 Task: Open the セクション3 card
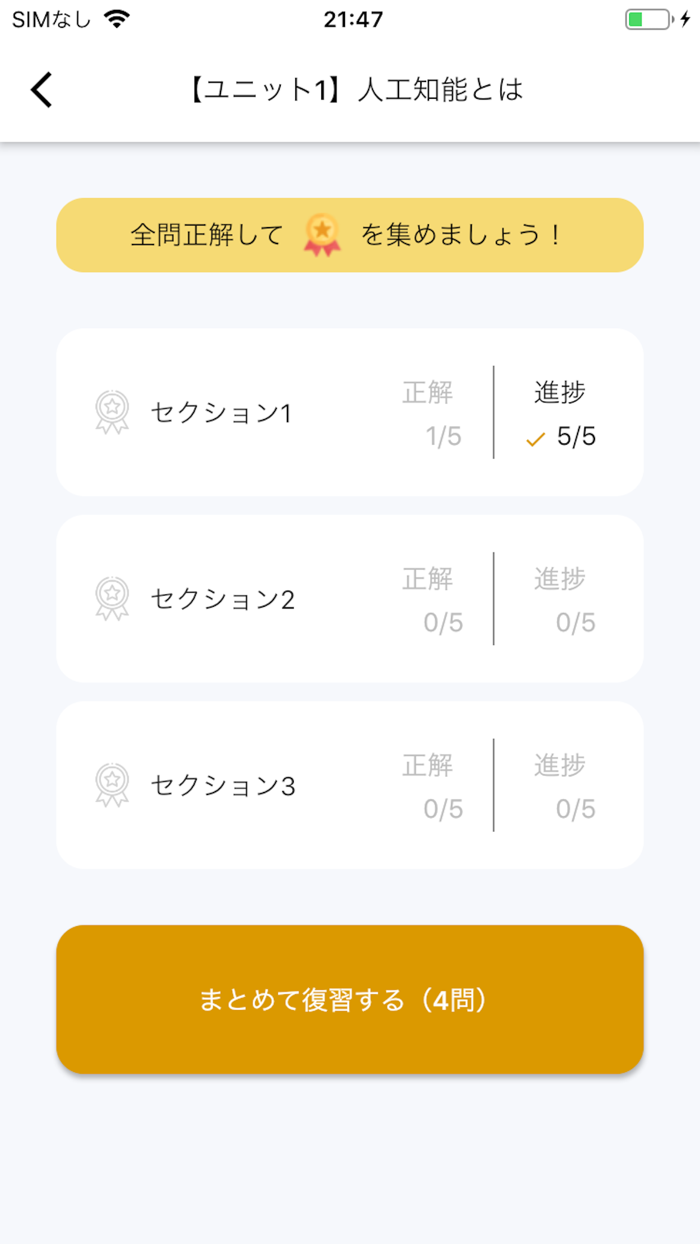pyautogui.click(x=350, y=785)
